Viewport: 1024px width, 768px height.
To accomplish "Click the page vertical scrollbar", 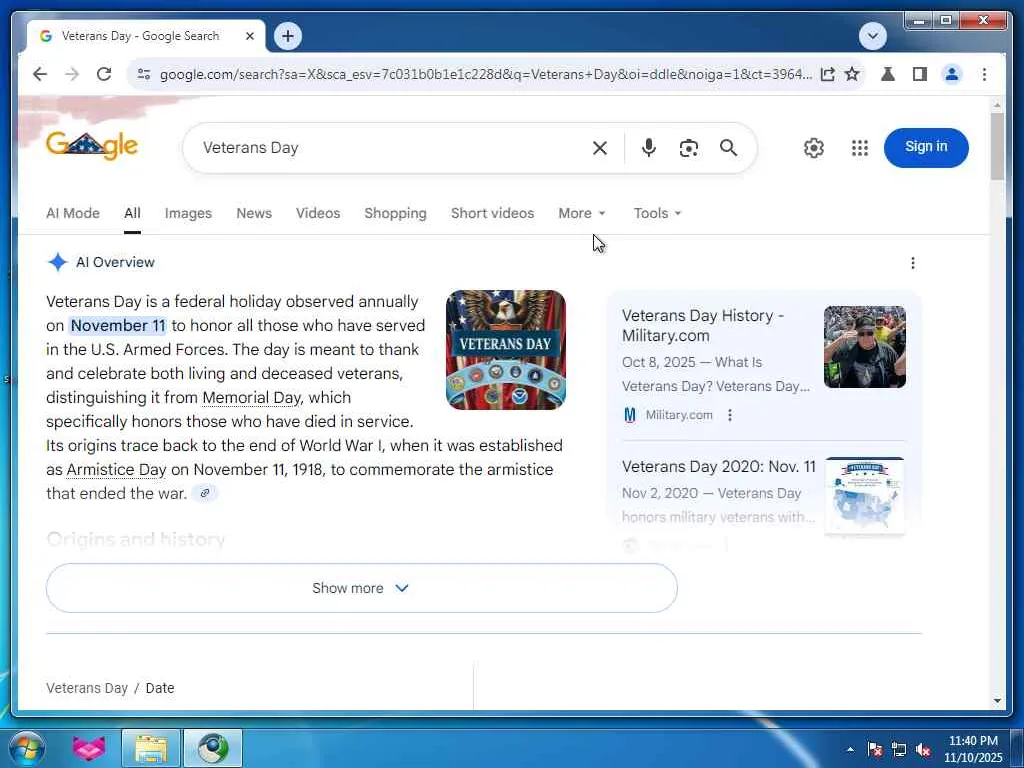I will 997,146.
